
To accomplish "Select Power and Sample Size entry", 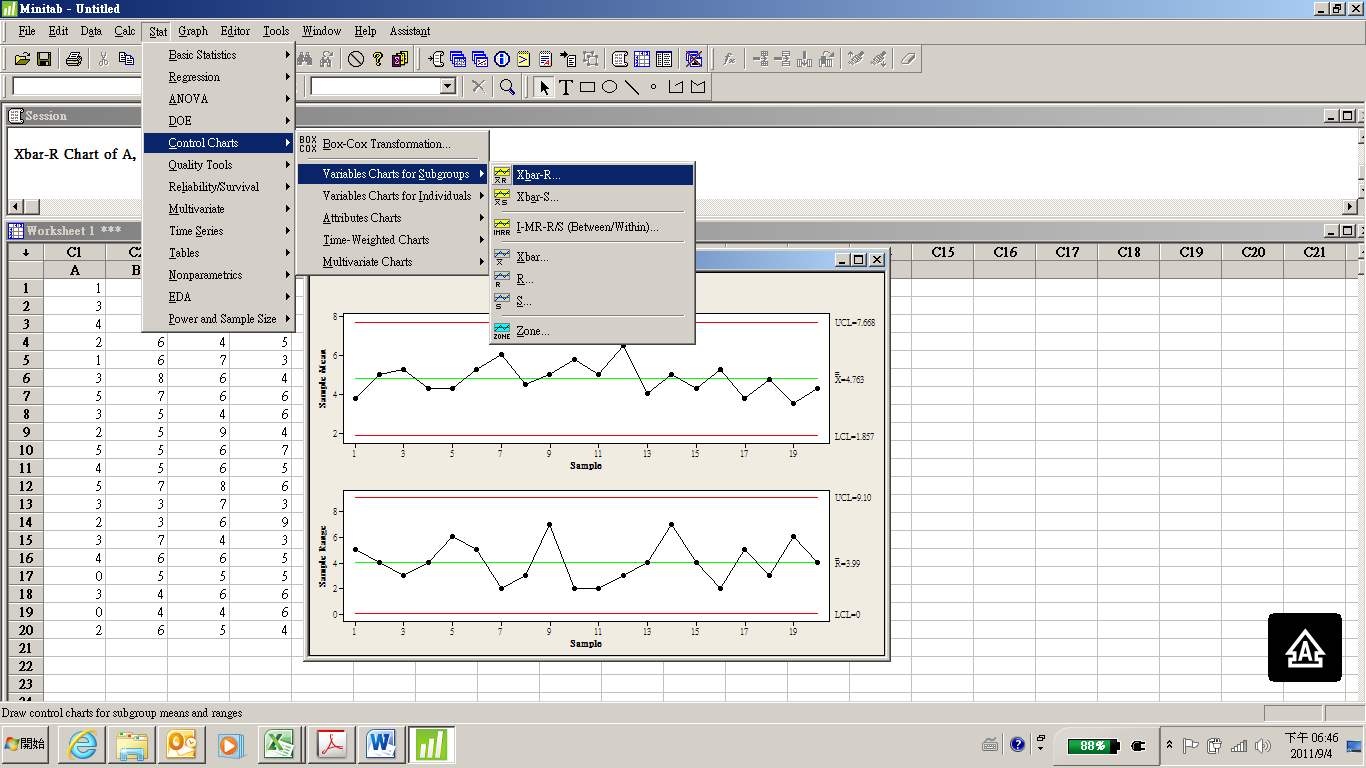I will click(219, 319).
